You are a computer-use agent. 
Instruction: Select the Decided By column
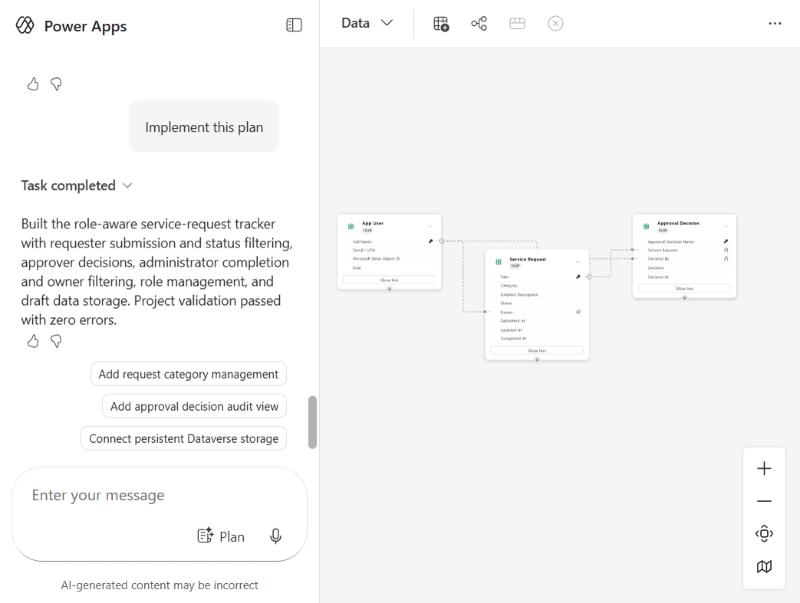[x=684, y=259]
